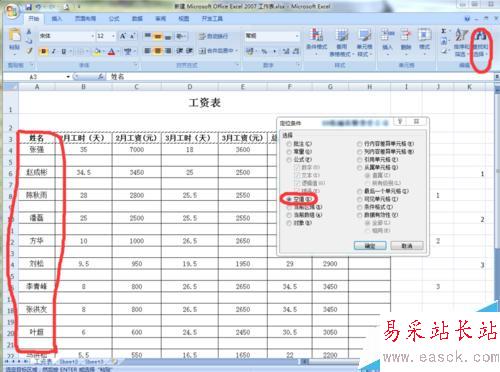The height and width of the screenshot is (372, 500).
Task: Open Find and Select (查找和选择)
Action: (480, 43)
